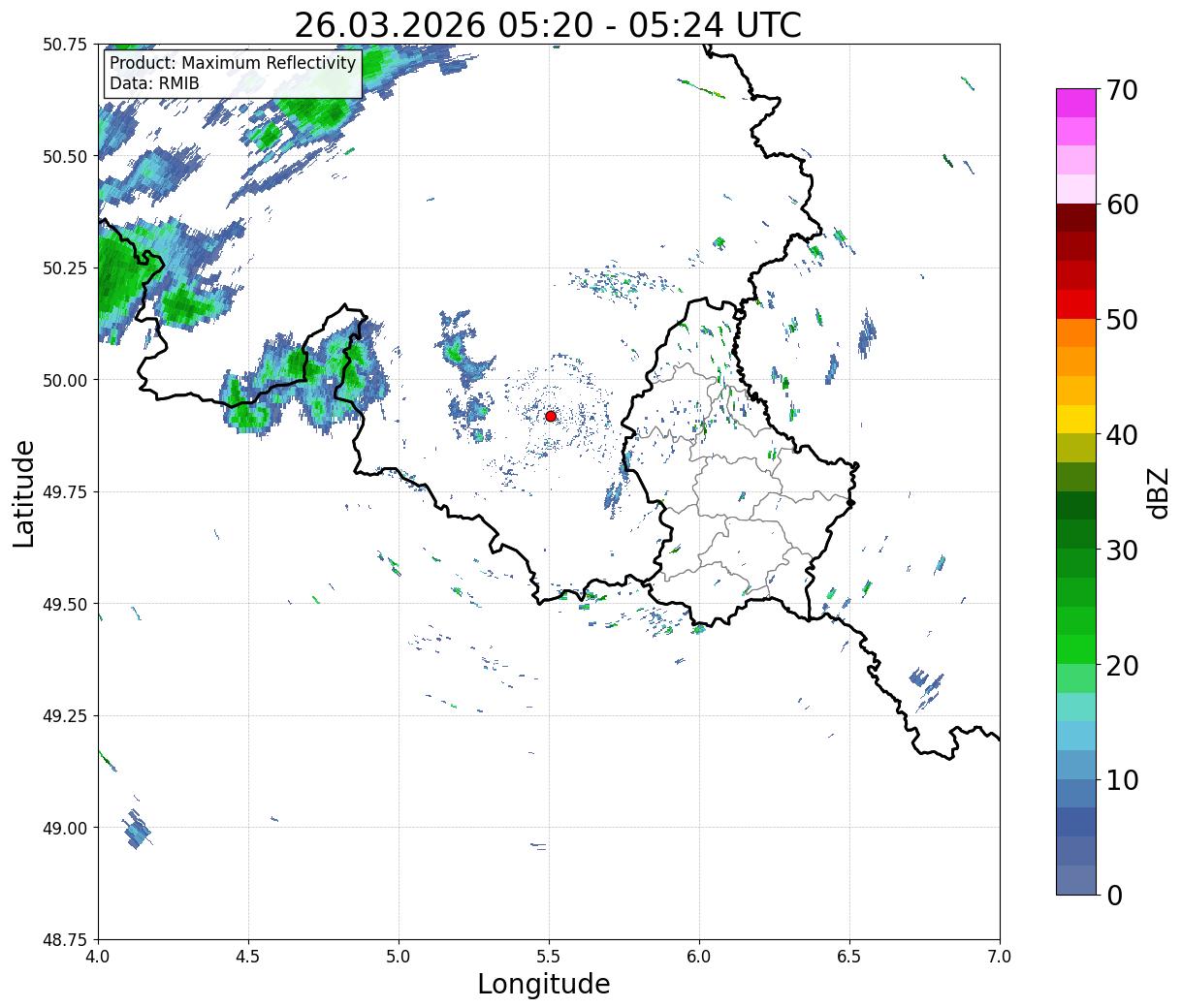1182x1008 pixels.
Task: Click the longitude tick label 6.0
Action: point(699,956)
